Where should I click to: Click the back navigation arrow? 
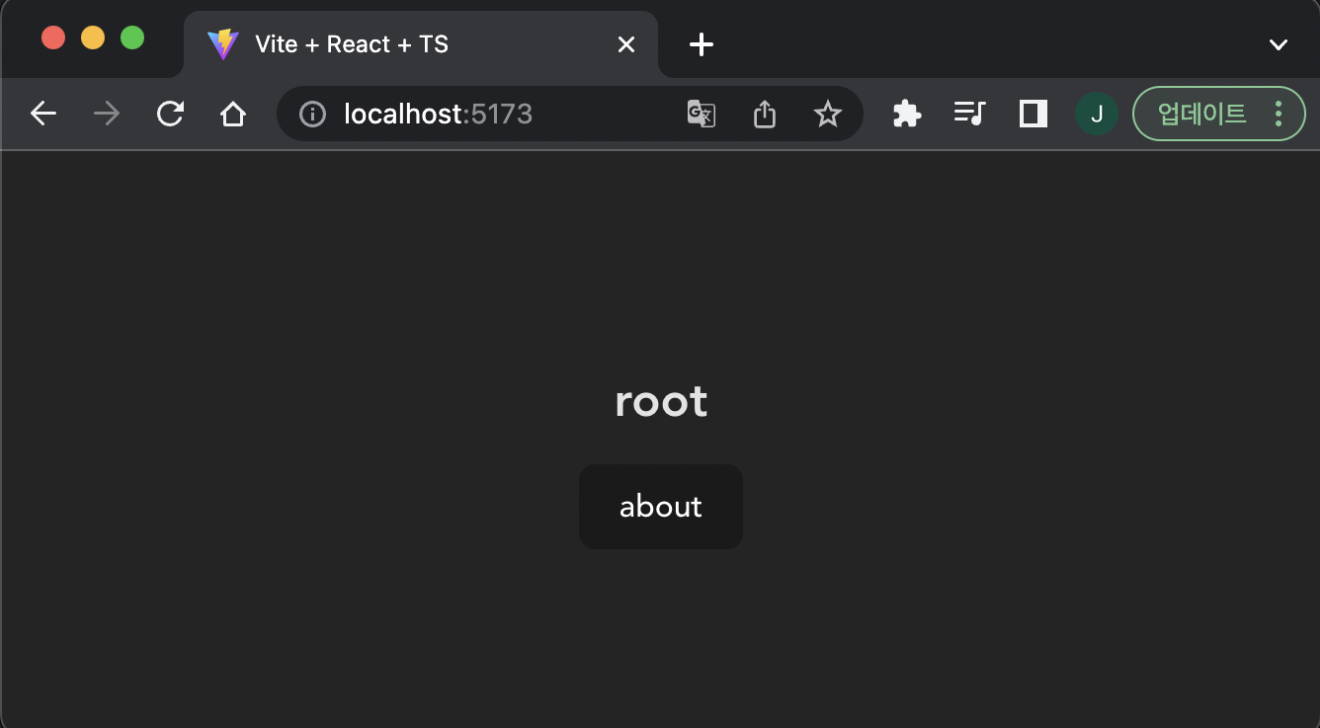(x=43, y=114)
